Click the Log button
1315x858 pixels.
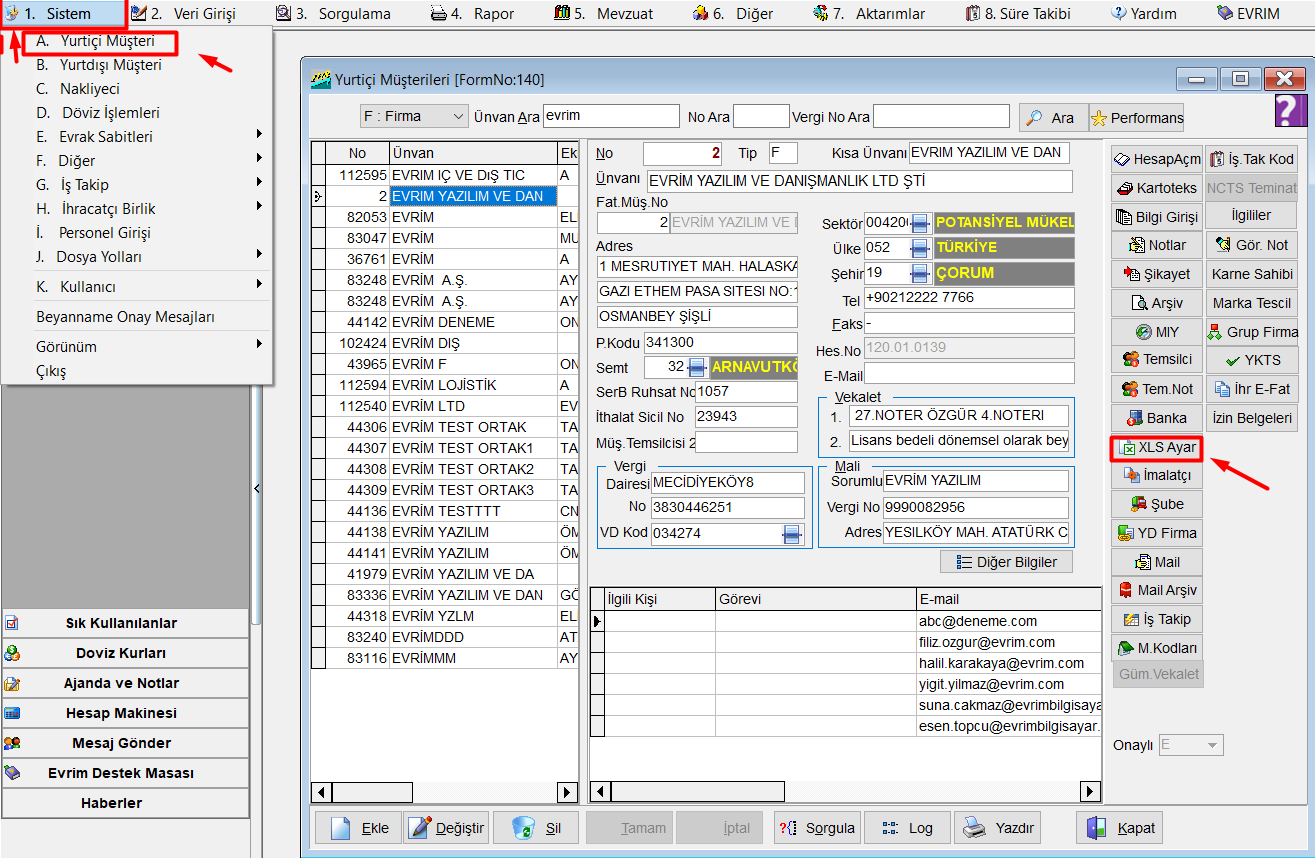click(x=906, y=828)
